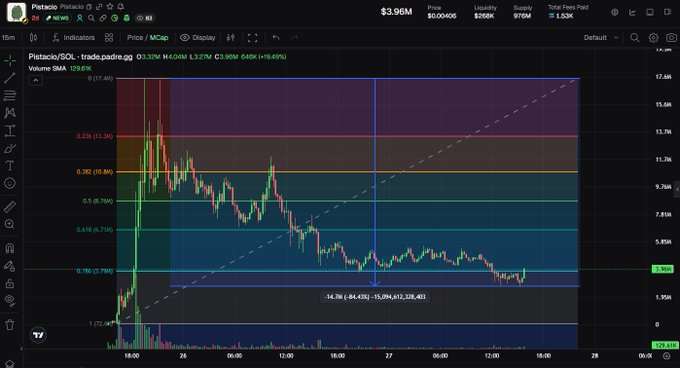
Task: Click the 0.786 (3.79M) Fibonacci level label
Action: tap(95, 271)
